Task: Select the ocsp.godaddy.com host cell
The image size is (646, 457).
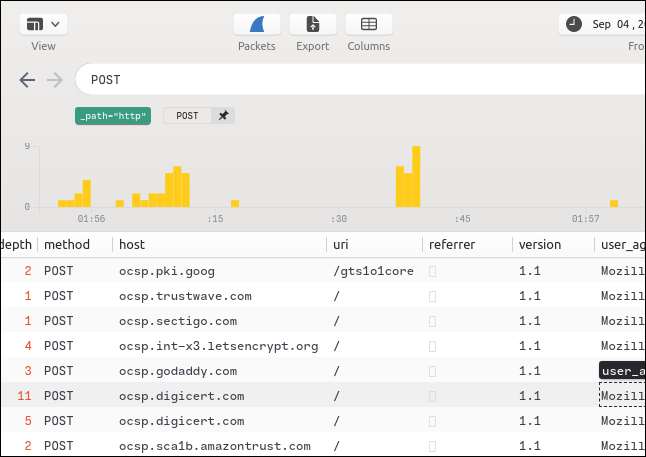Action: 178,371
